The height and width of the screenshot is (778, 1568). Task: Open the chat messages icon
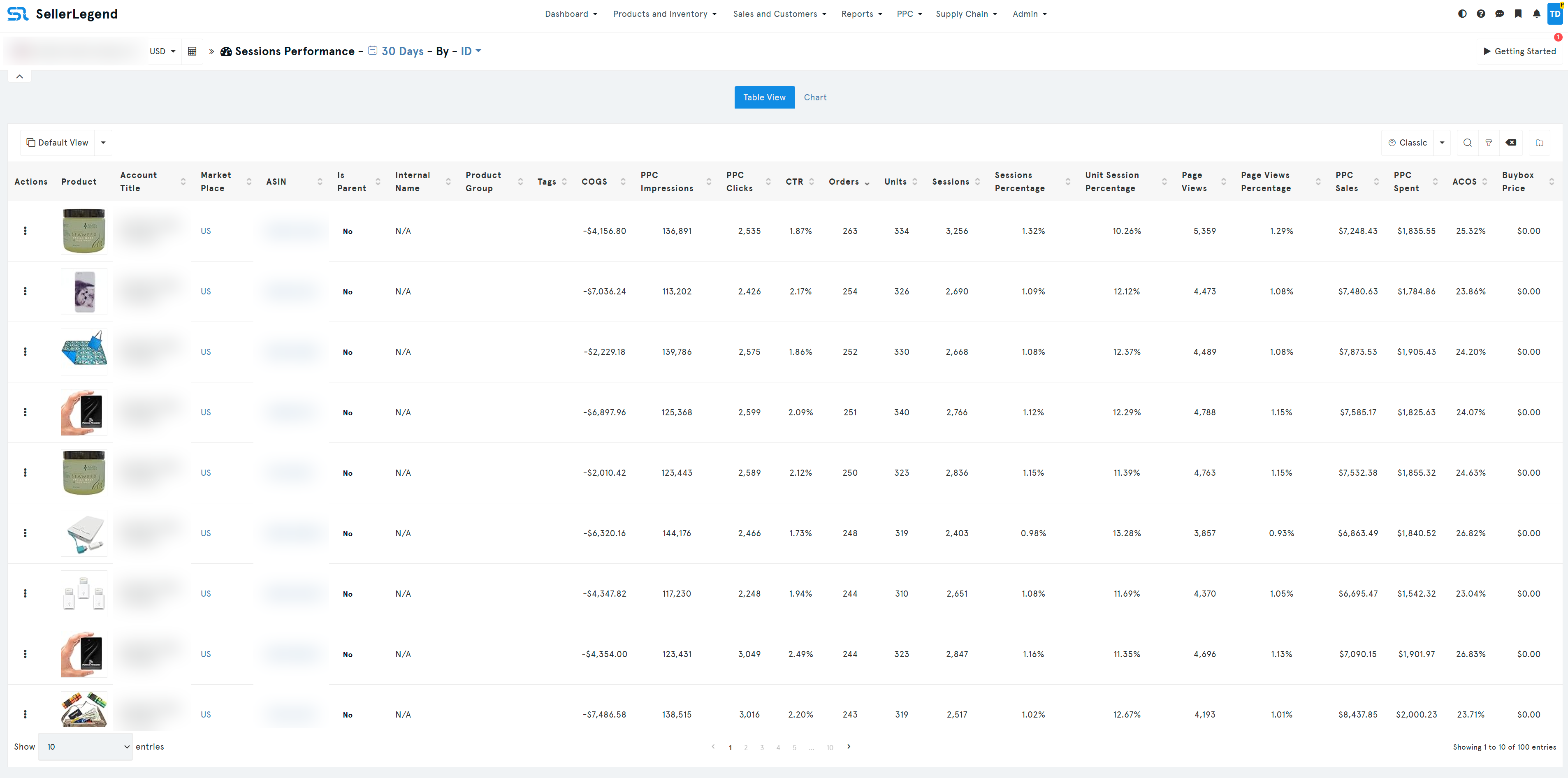[1500, 14]
